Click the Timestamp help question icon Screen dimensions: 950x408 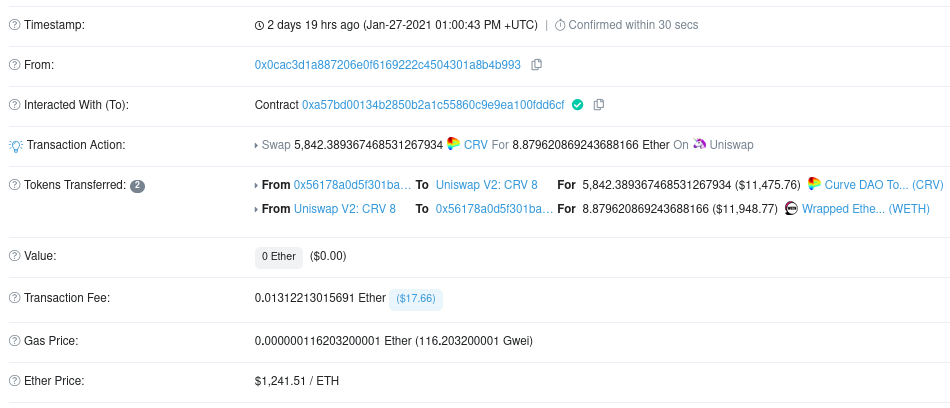(15, 25)
